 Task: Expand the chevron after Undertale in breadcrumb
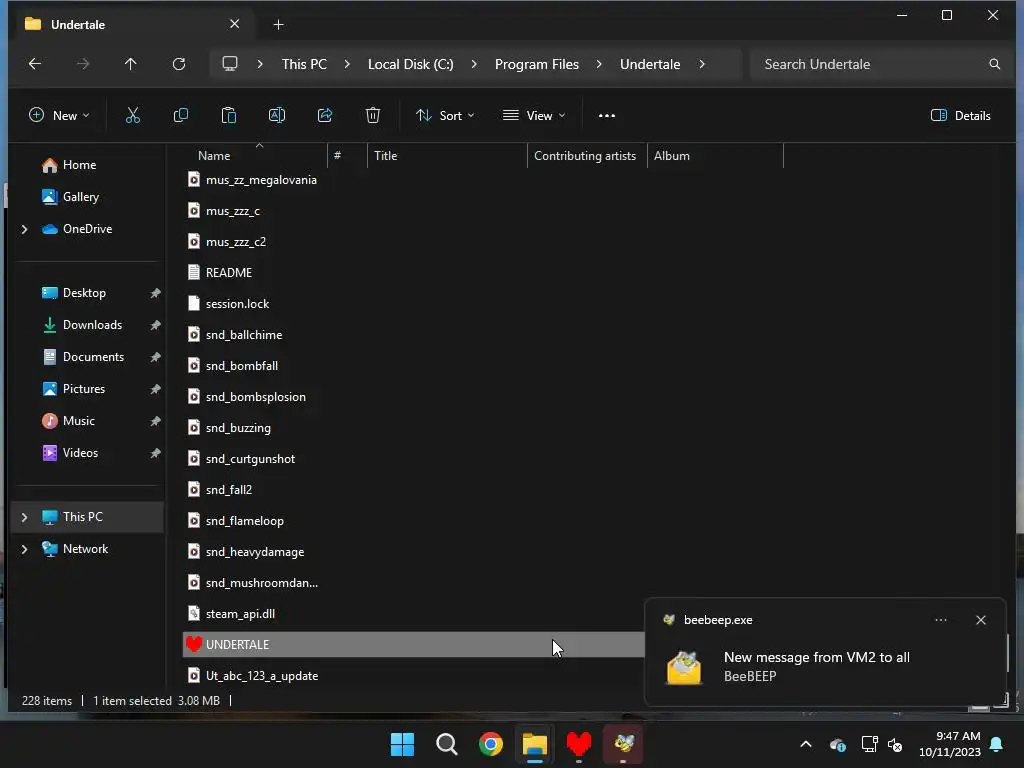point(702,64)
